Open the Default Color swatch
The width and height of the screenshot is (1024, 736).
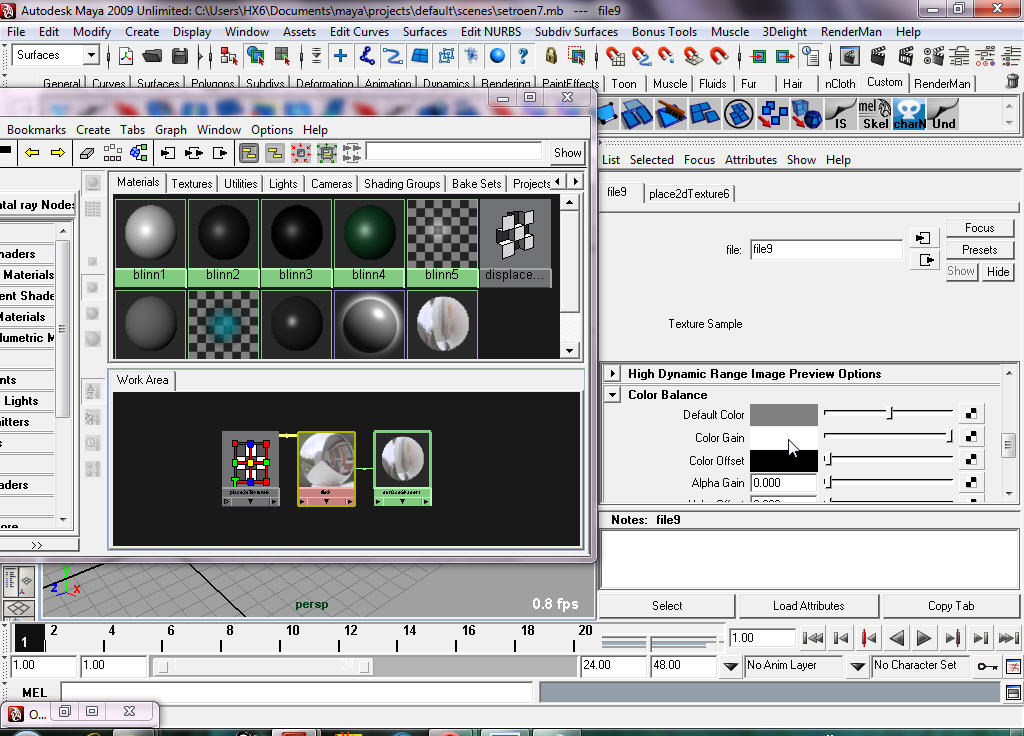783,414
